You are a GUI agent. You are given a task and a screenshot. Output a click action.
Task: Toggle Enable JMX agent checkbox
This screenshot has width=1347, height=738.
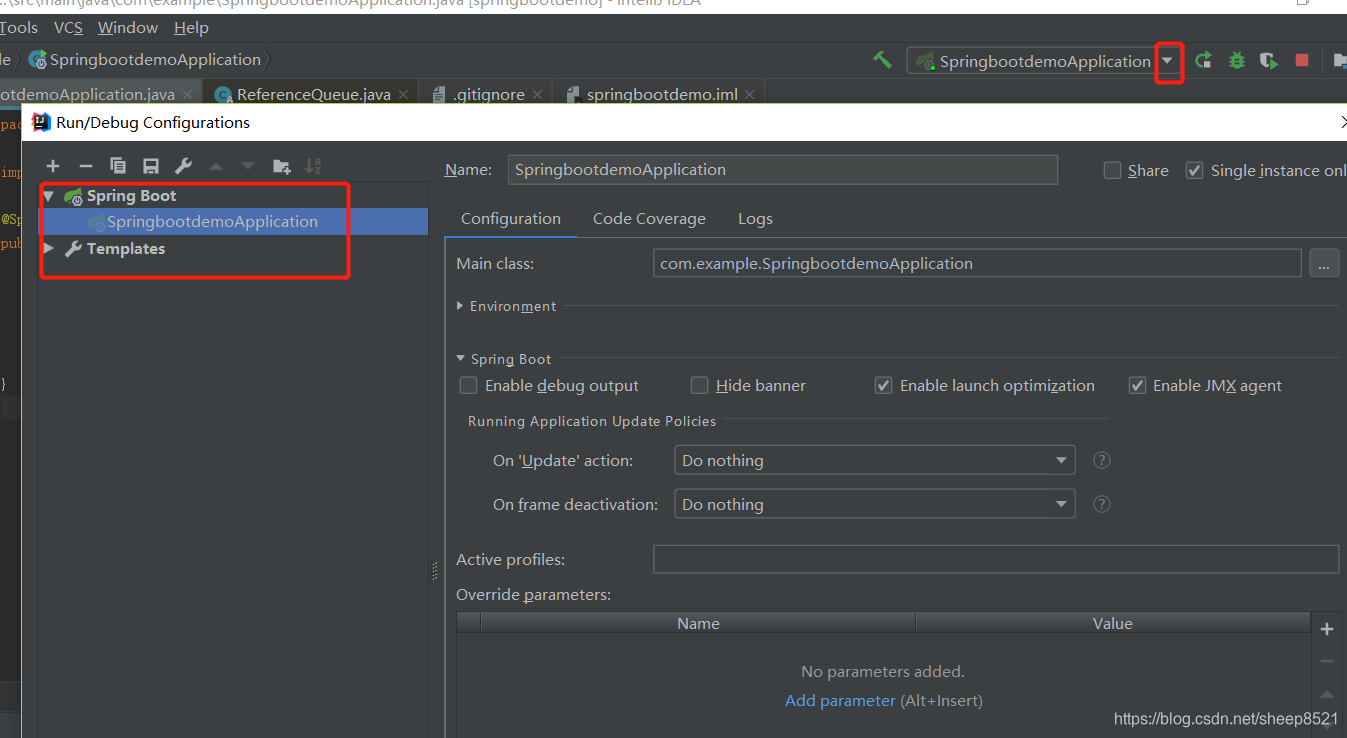point(1137,385)
